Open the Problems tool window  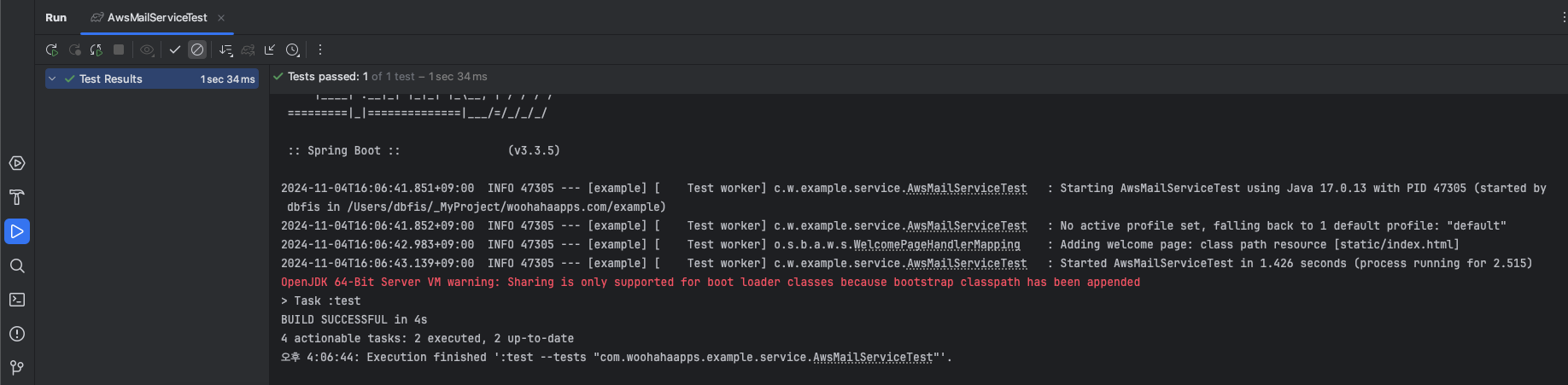coord(17,334)
